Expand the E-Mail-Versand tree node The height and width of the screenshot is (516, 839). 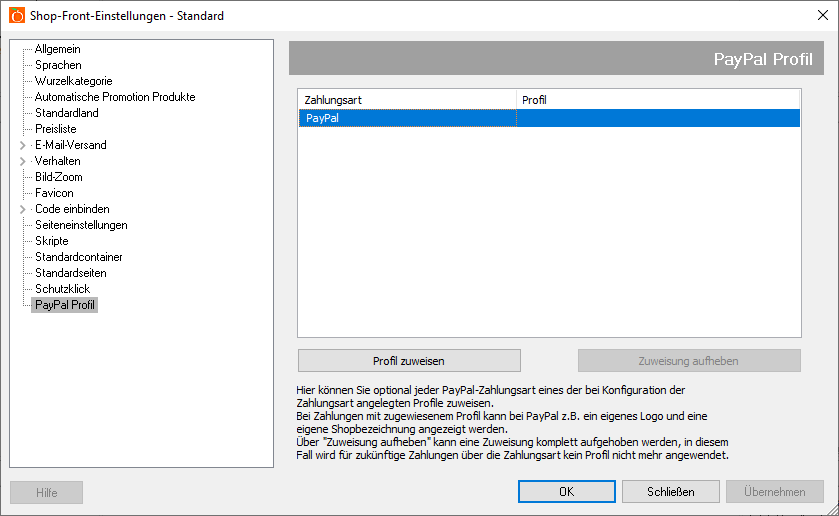click(x=22, y=145)
